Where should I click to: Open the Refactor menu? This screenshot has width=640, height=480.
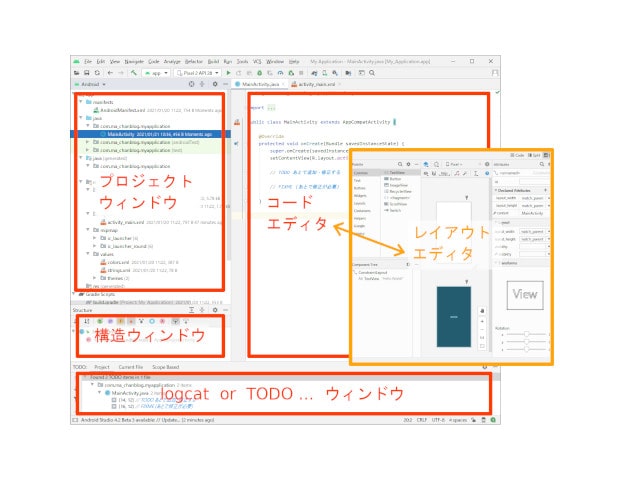(193, 61)
